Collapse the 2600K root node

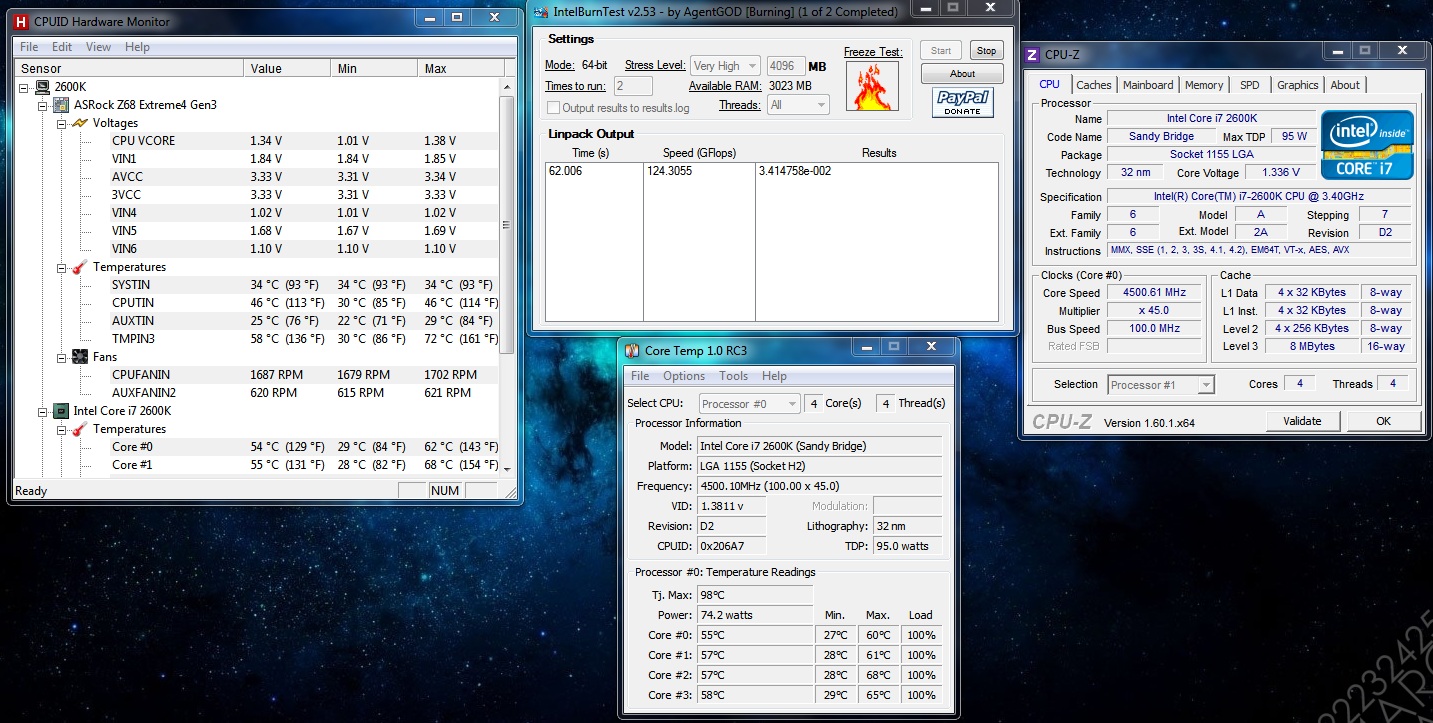[x=24, y=88]
